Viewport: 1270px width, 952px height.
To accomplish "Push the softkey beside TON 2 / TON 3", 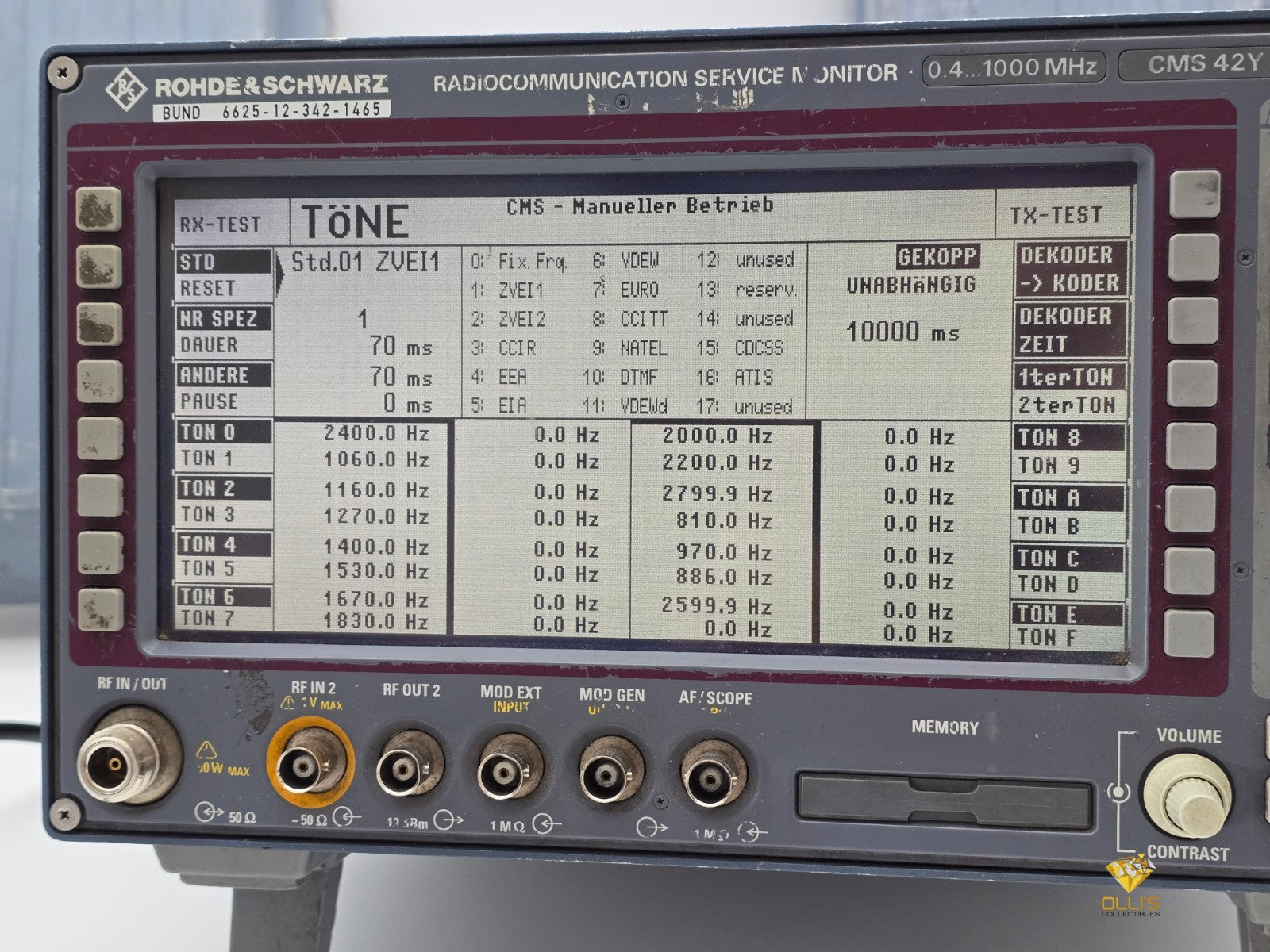I will pyautogui.click(x=100, y=496).
